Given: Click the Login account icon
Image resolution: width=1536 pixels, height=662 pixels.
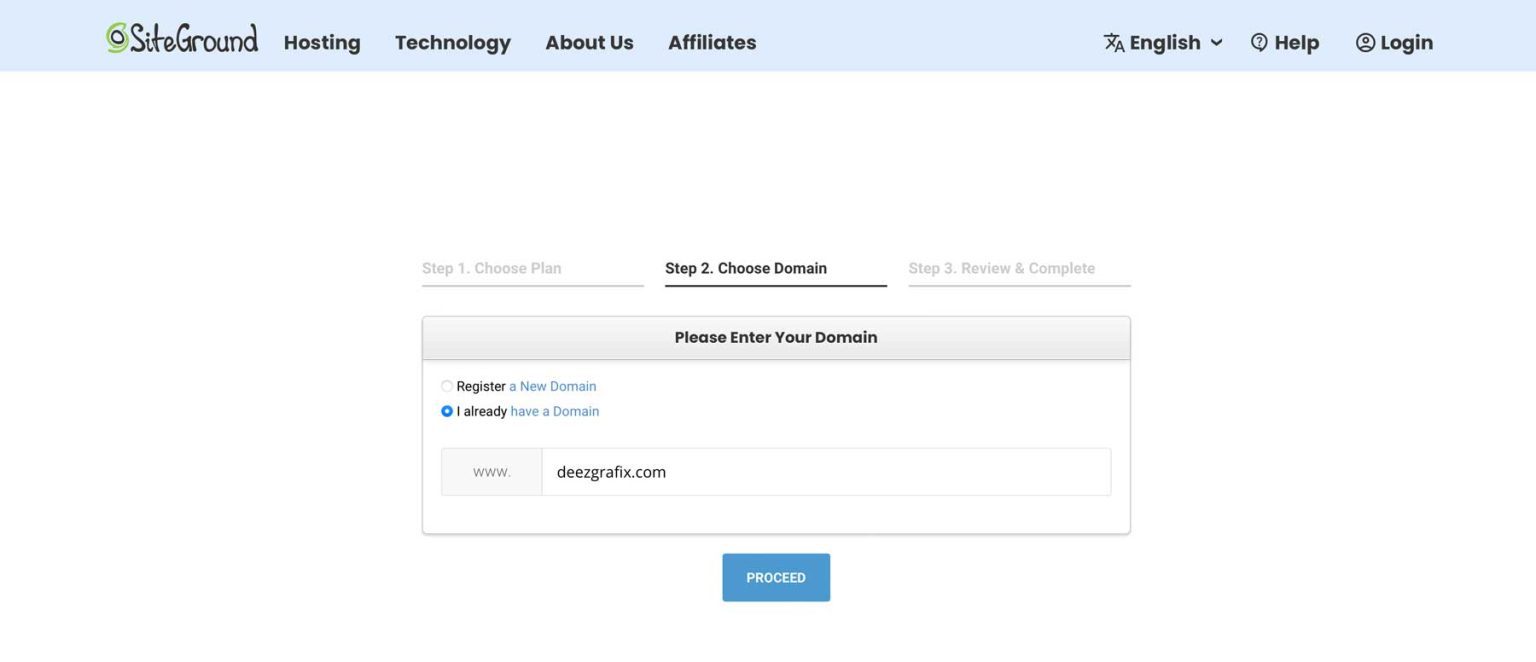Looking at the screenshot, I should point(1365,42).
